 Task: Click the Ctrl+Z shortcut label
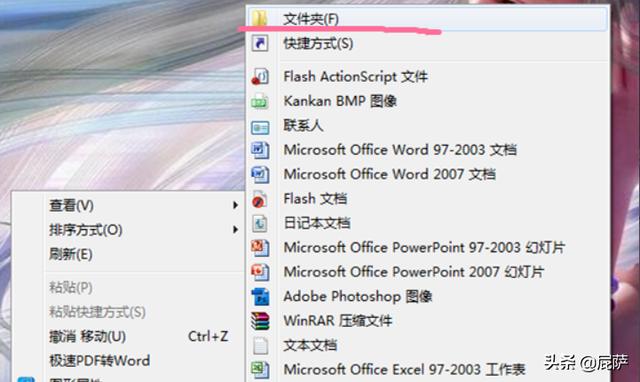[x=208, y=337]
